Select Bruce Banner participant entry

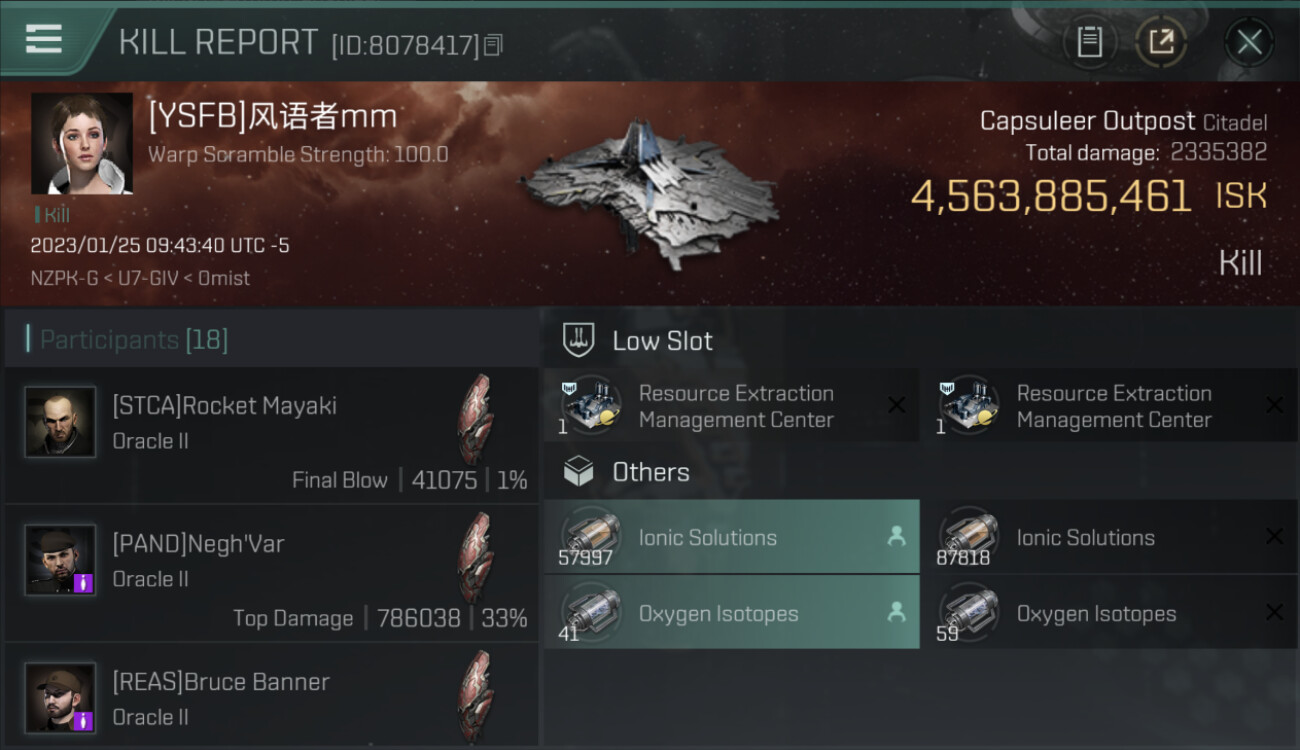(271, 696)
